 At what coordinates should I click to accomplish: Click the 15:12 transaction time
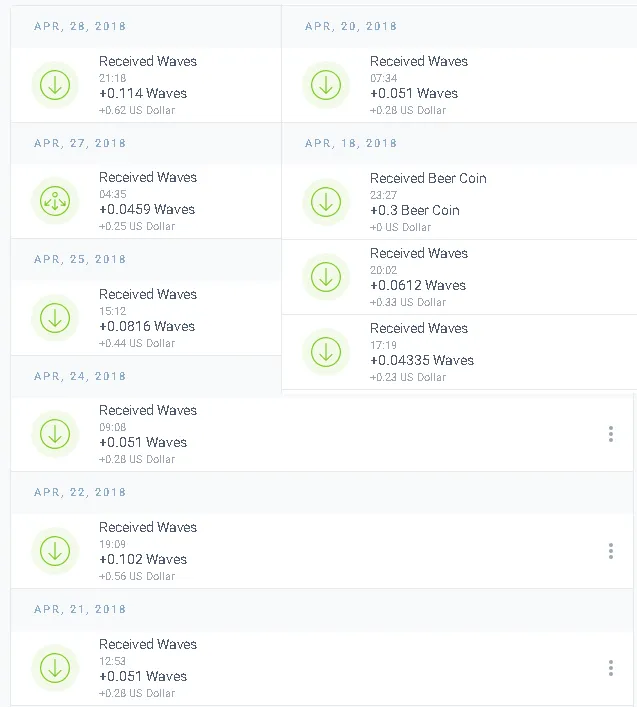click(113, 311)
